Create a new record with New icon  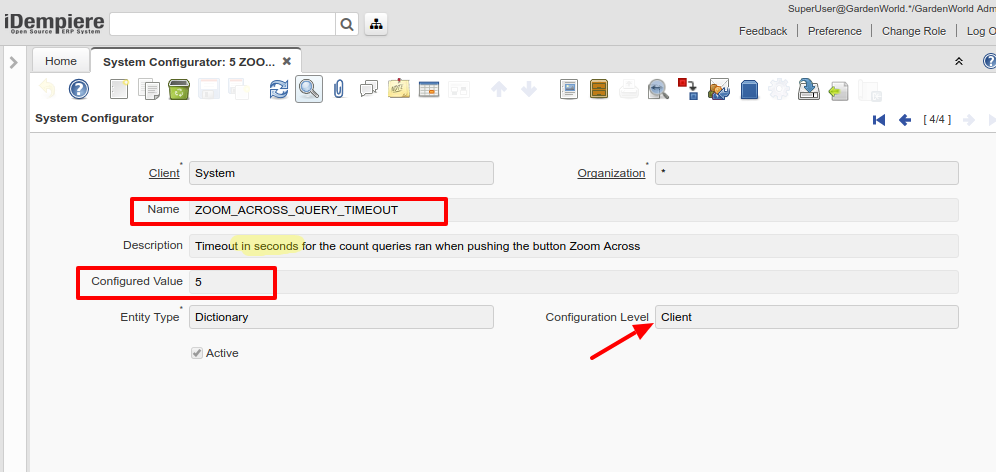point(120,90)
